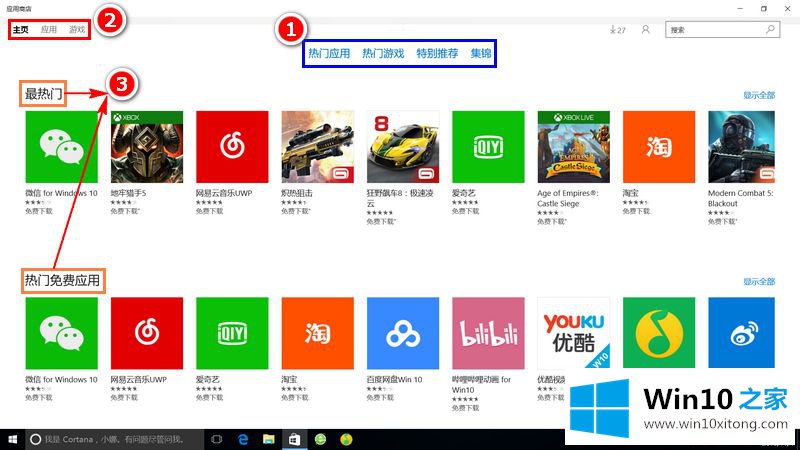This screenshot has width=800, height=450.
Task: Click the 百度网盘Win 10 title text
Action: (x=394, y=380)
